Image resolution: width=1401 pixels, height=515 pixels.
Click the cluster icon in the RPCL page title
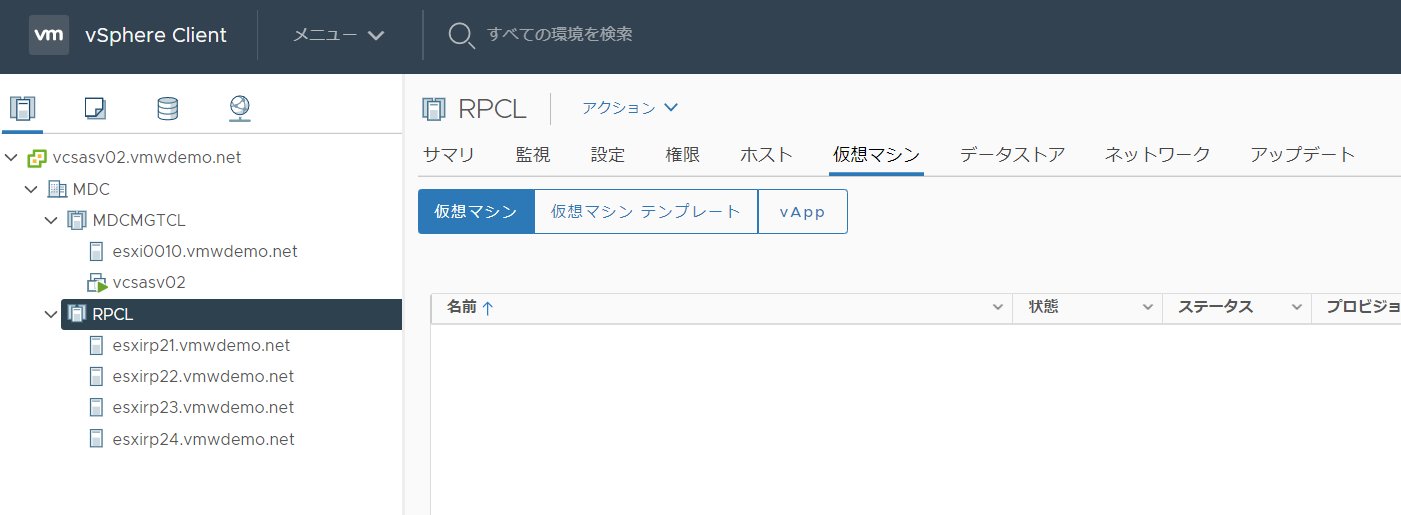[x=434, y=108]
